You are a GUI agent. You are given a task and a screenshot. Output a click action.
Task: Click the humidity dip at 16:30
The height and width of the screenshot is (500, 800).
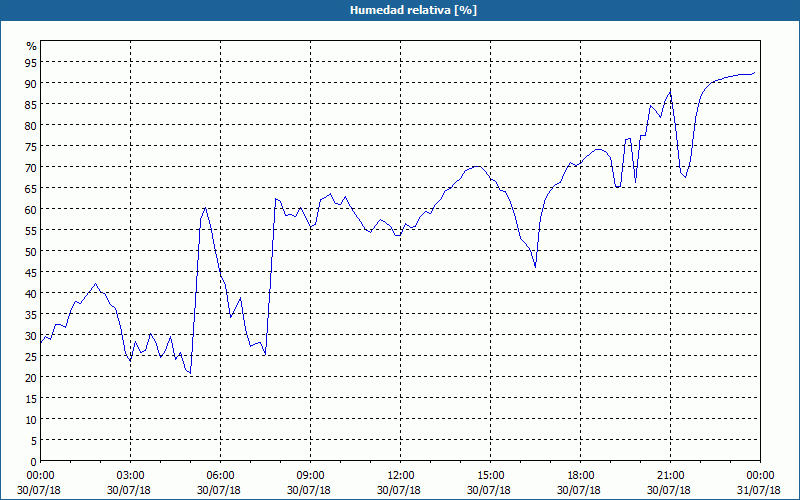(535, 266)
